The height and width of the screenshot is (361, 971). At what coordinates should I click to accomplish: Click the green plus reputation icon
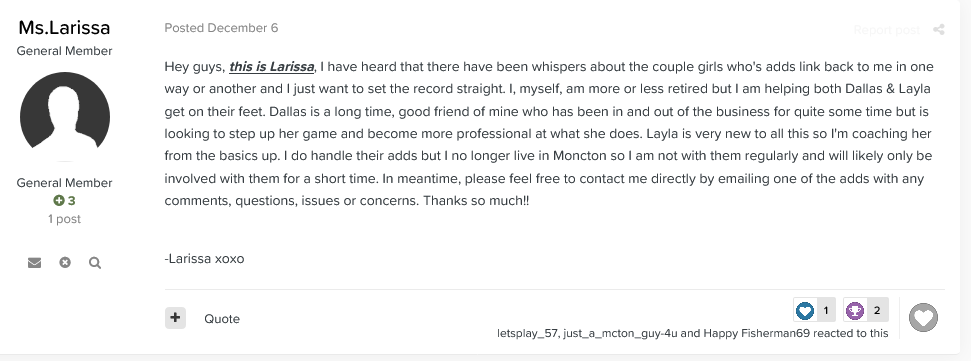tap(59, 201)
